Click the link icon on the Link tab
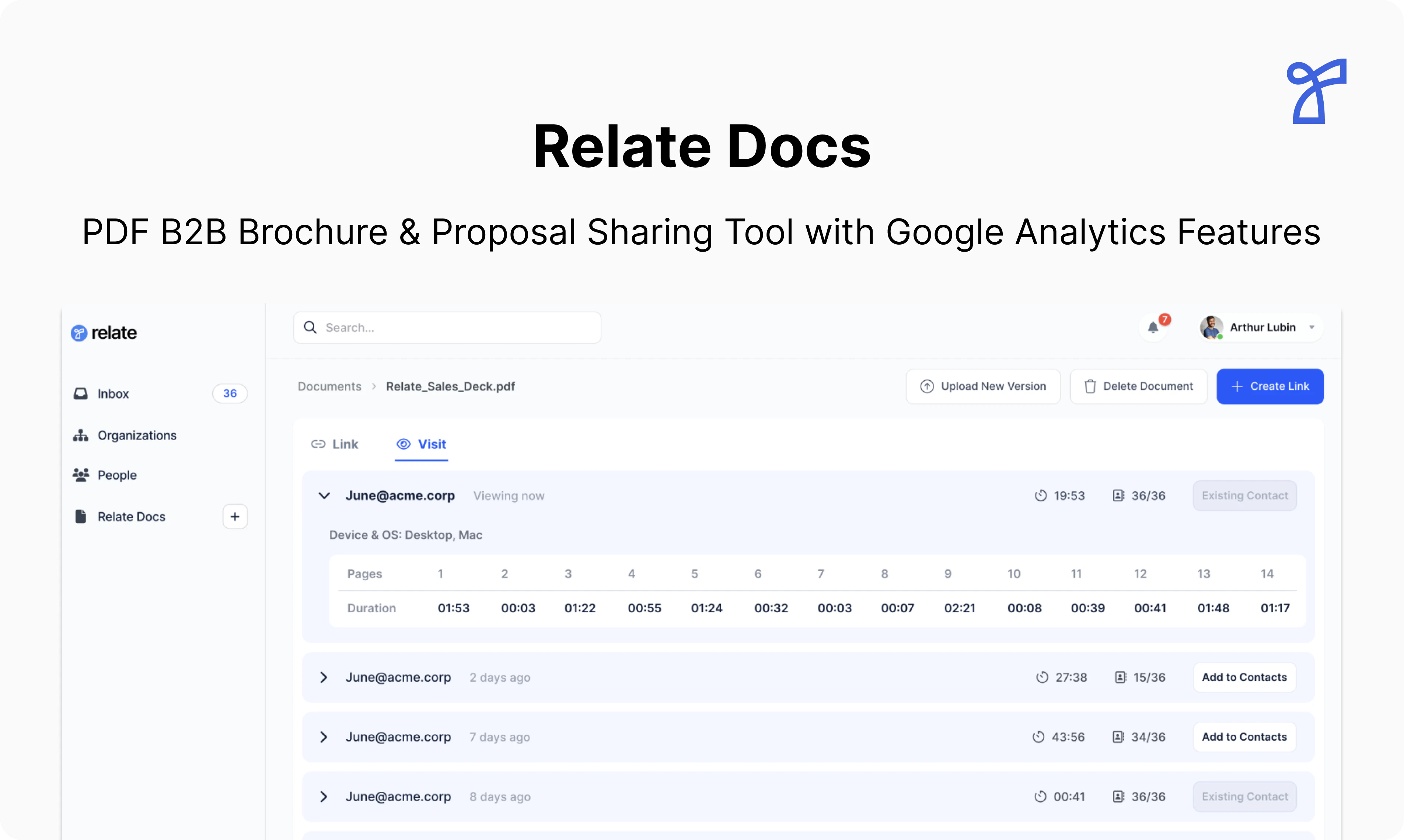This screenshot has height=840, width=1404. (x=318, y=444)
